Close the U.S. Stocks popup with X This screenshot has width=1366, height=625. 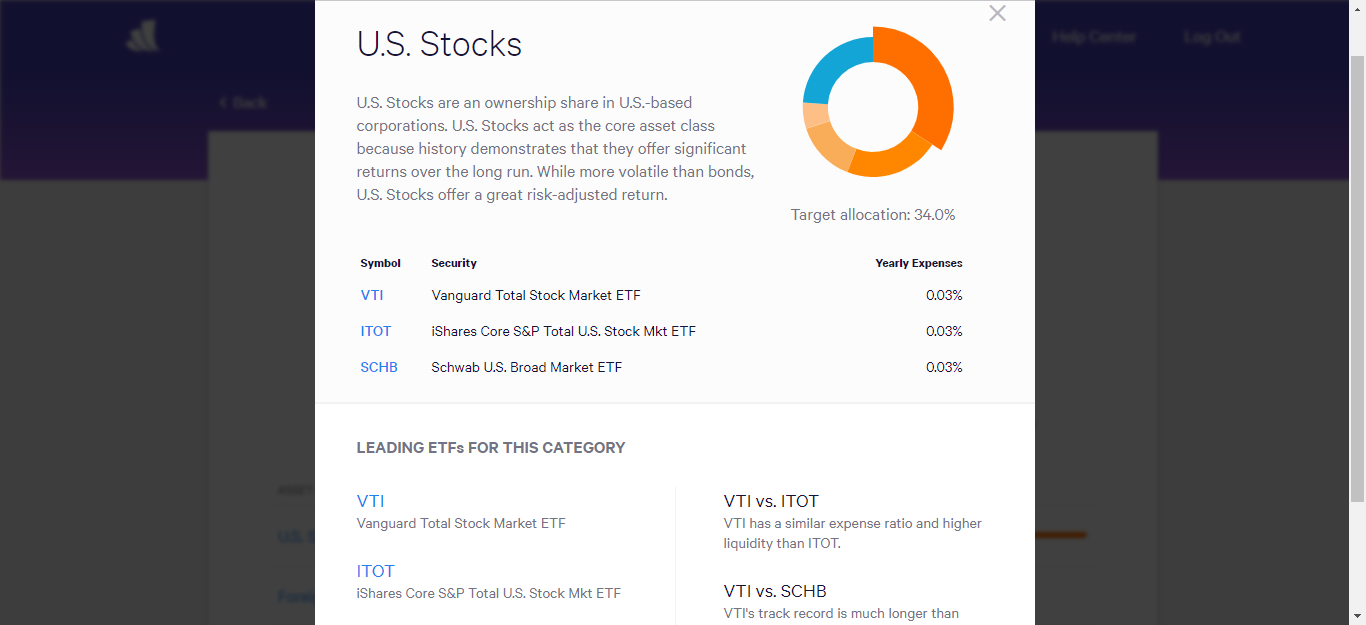pos(997,14)
